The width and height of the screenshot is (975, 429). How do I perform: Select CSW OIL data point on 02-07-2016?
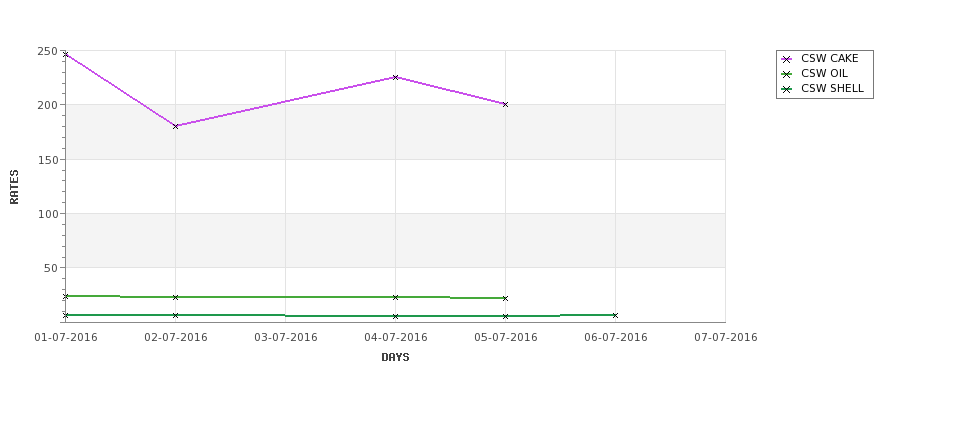click(x=175, y=297)
